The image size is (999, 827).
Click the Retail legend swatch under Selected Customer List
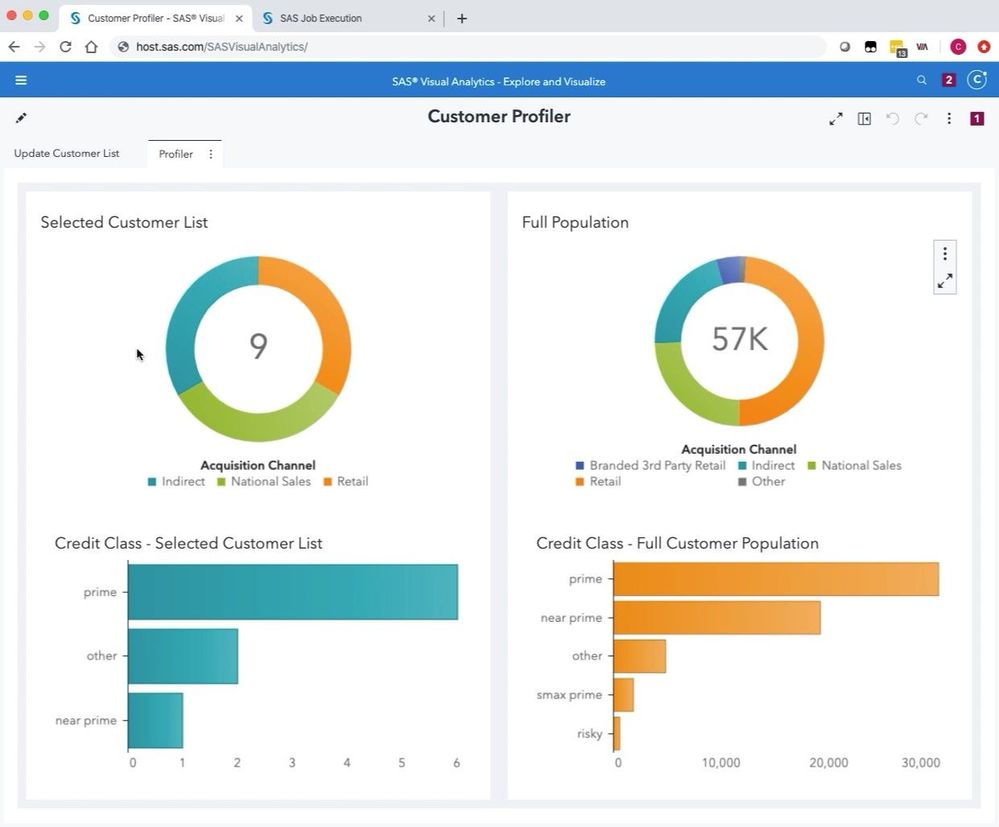328,482
